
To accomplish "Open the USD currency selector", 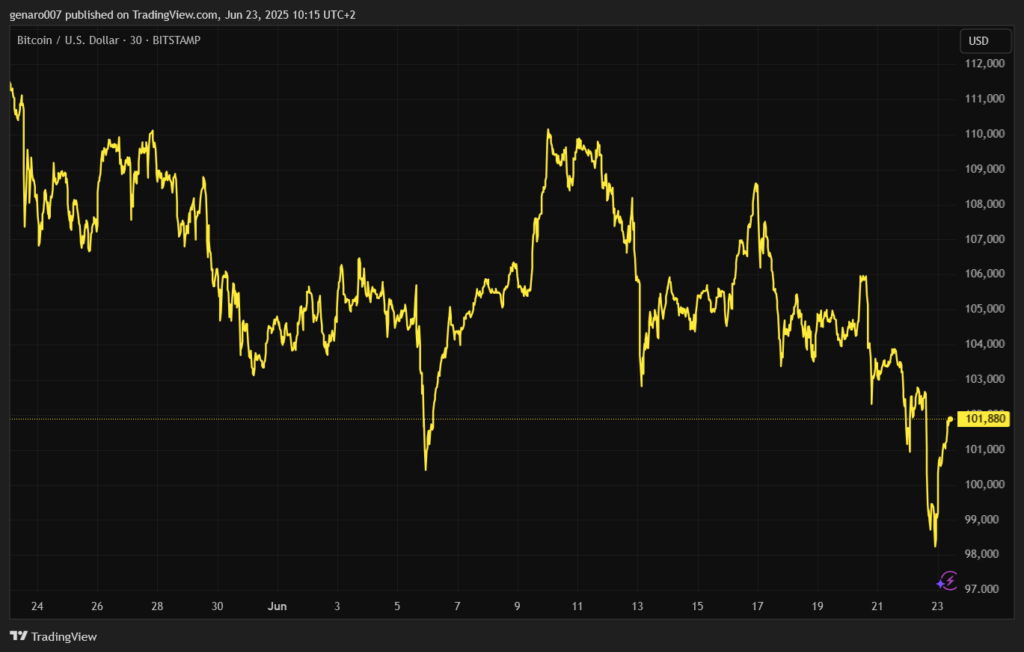I will 978,41.
